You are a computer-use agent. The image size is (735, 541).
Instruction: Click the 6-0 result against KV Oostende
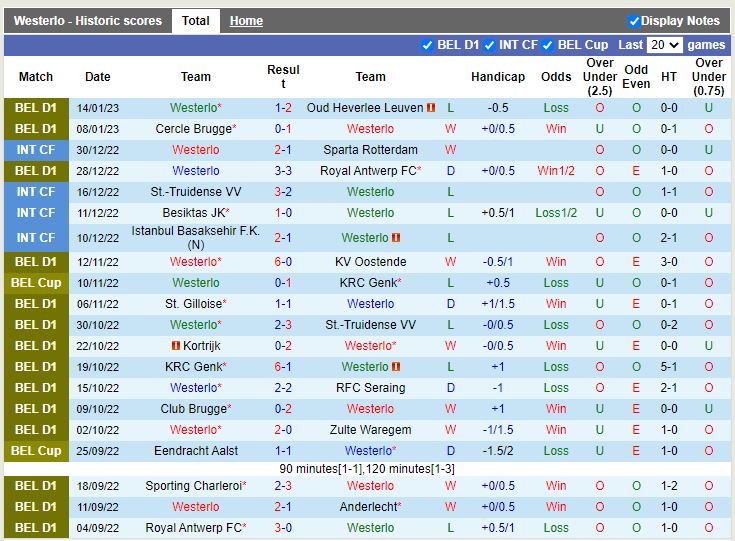click(x=283, y=262)
